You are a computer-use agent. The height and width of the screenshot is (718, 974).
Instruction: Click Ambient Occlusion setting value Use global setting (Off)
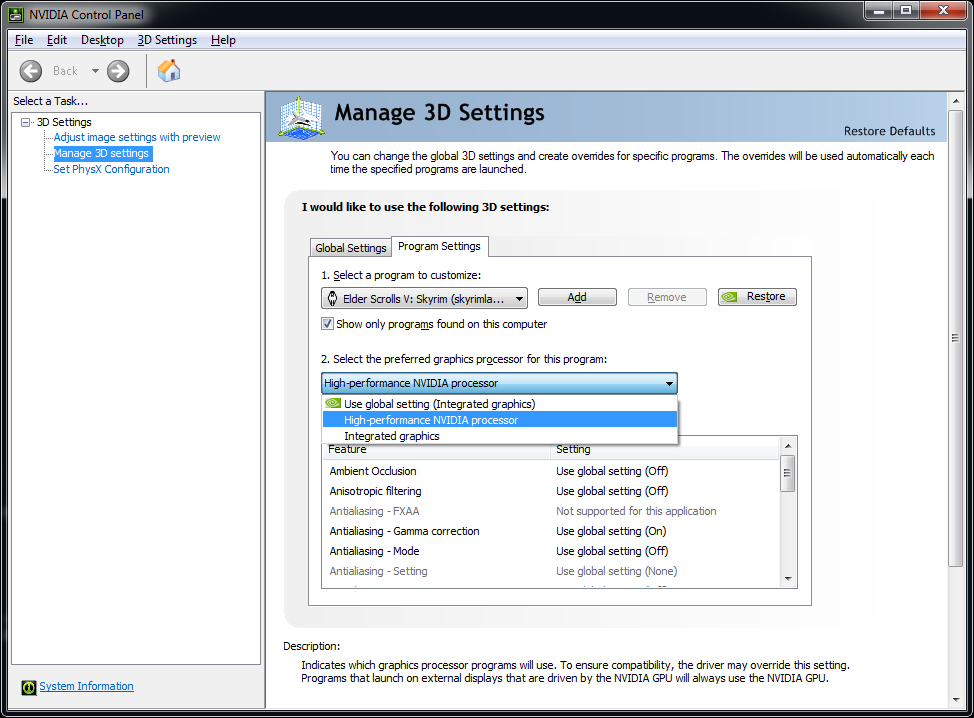(612, 471)
